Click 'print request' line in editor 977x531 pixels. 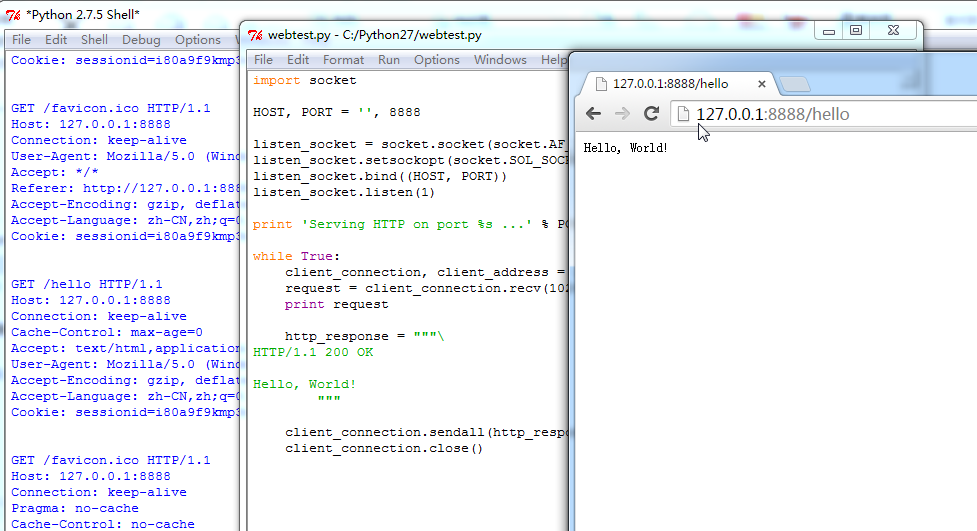[x=336, y=304]
